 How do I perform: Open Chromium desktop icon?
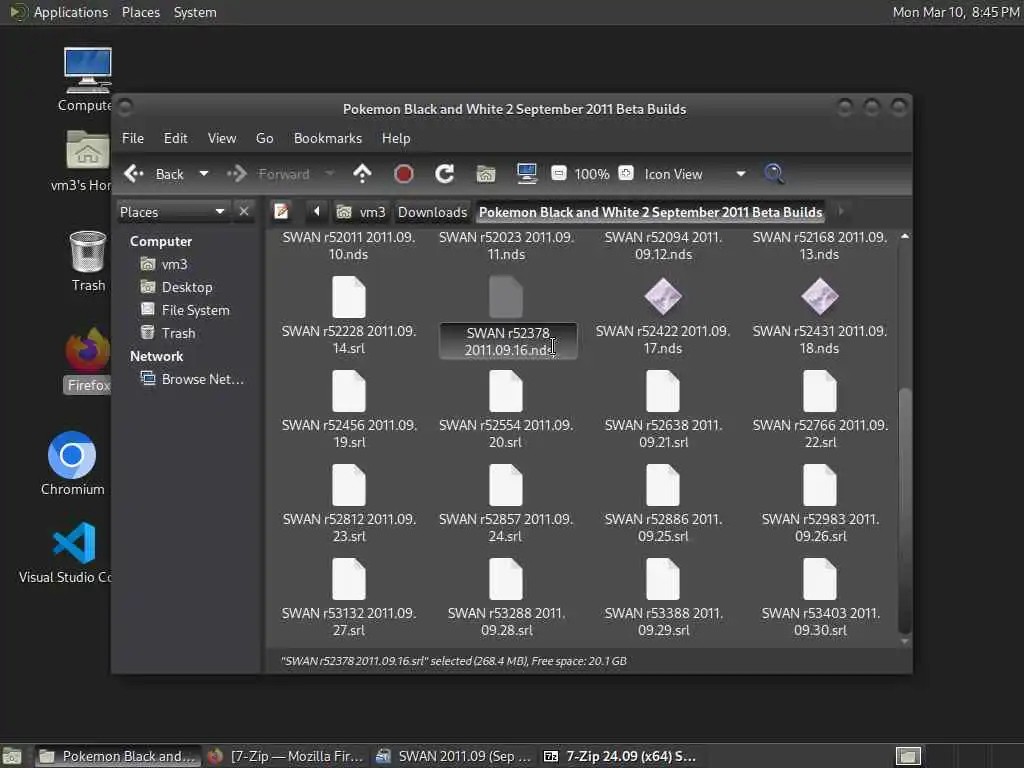pos(72,463)
